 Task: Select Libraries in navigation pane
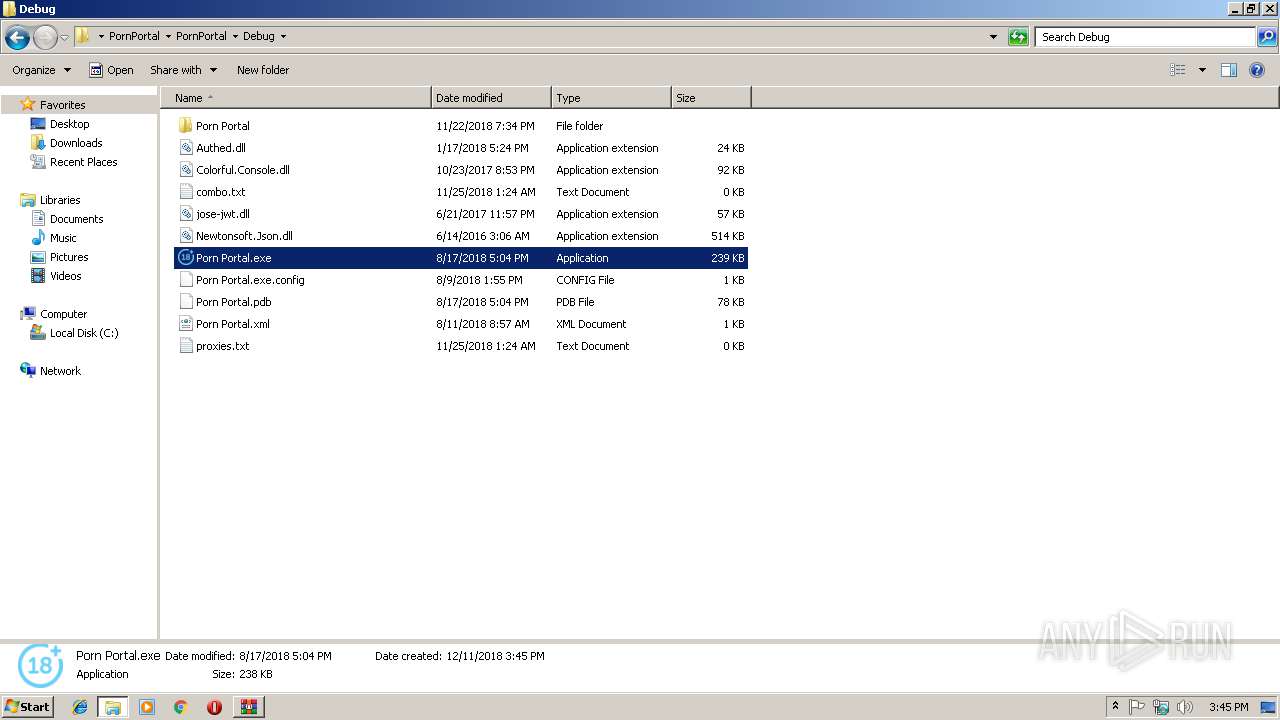[x=60, y=200]
